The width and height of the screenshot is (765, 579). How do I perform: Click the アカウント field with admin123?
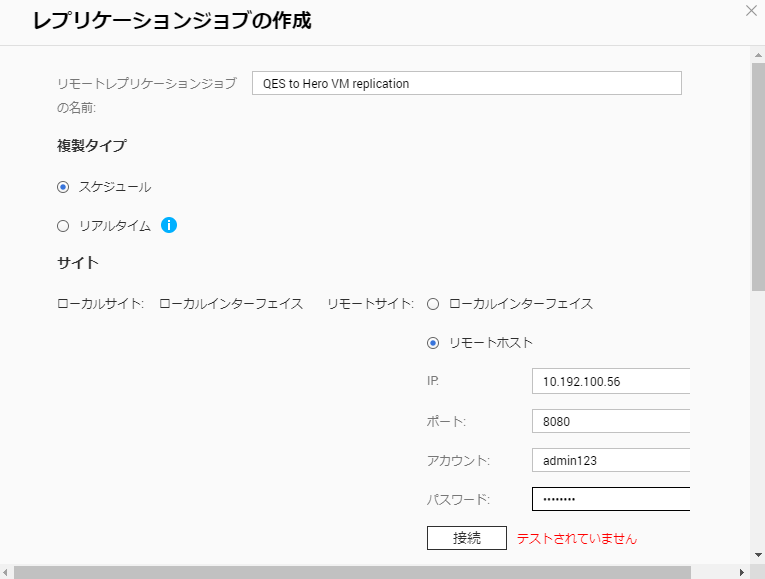pos(611,460)
